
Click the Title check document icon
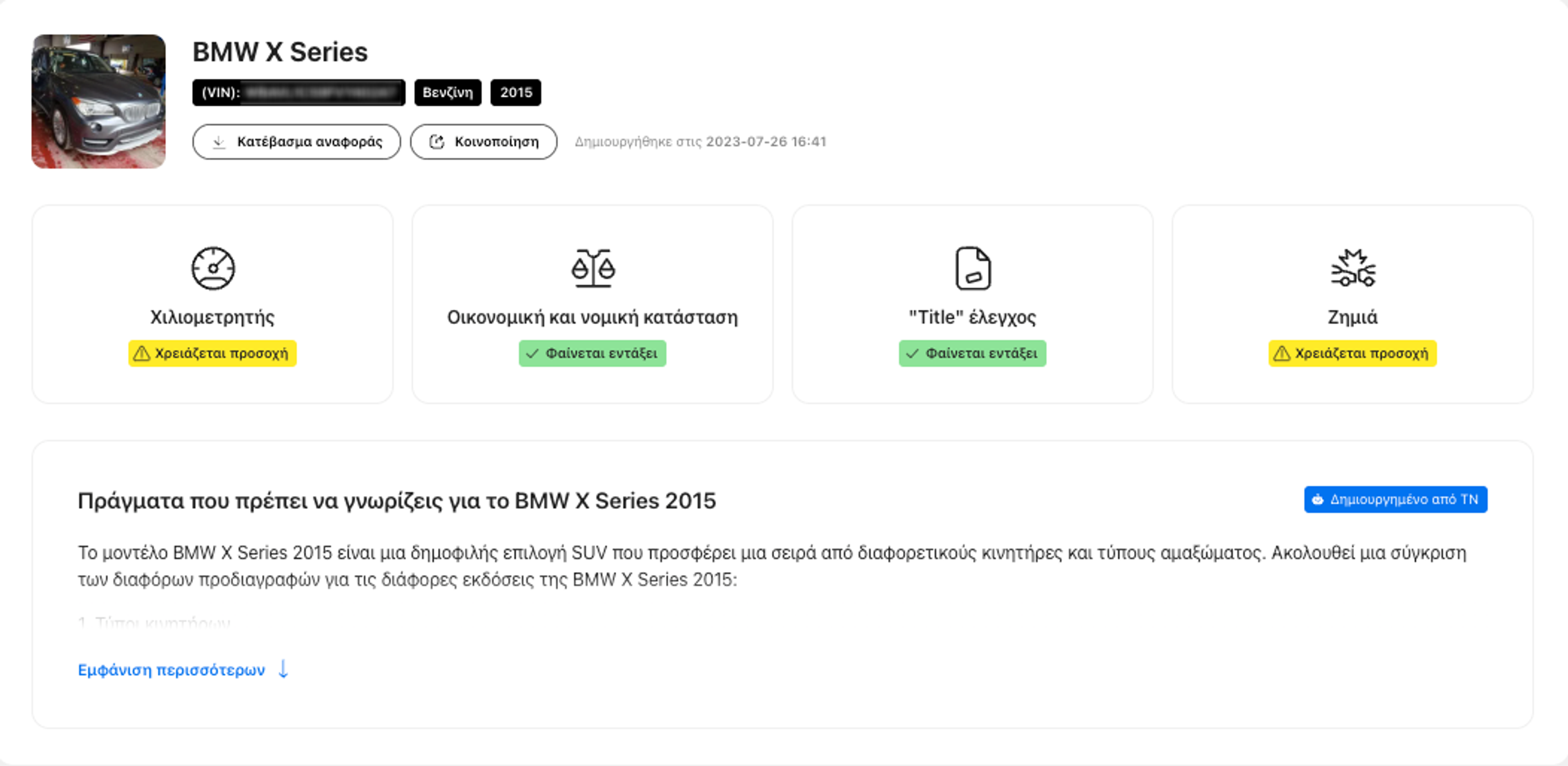point(972,268)
